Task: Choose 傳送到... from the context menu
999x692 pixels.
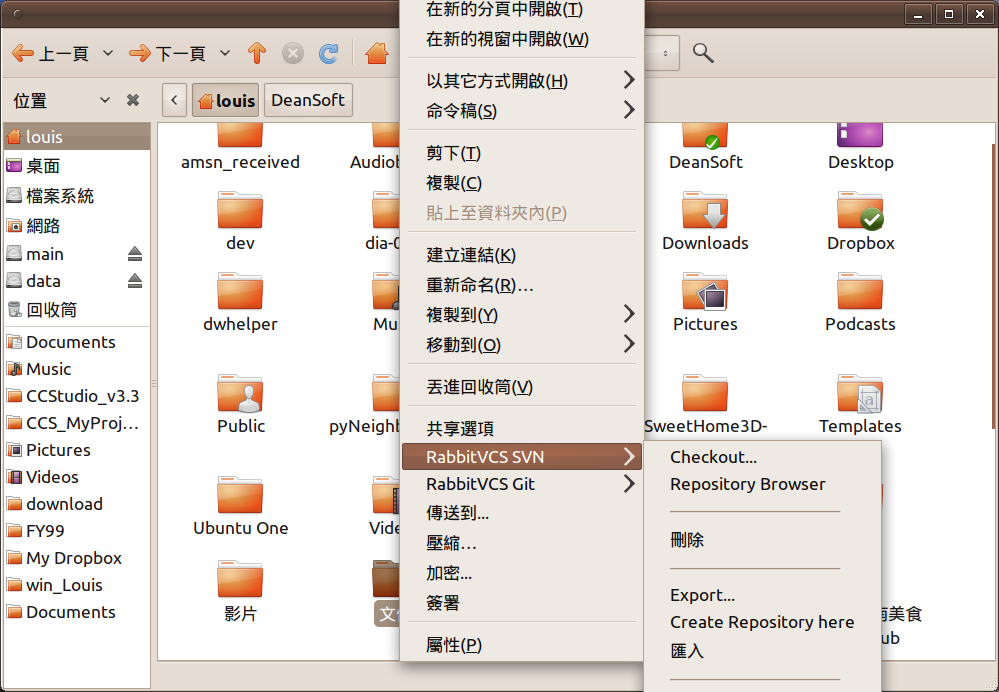Action: [x=521, y=512]
